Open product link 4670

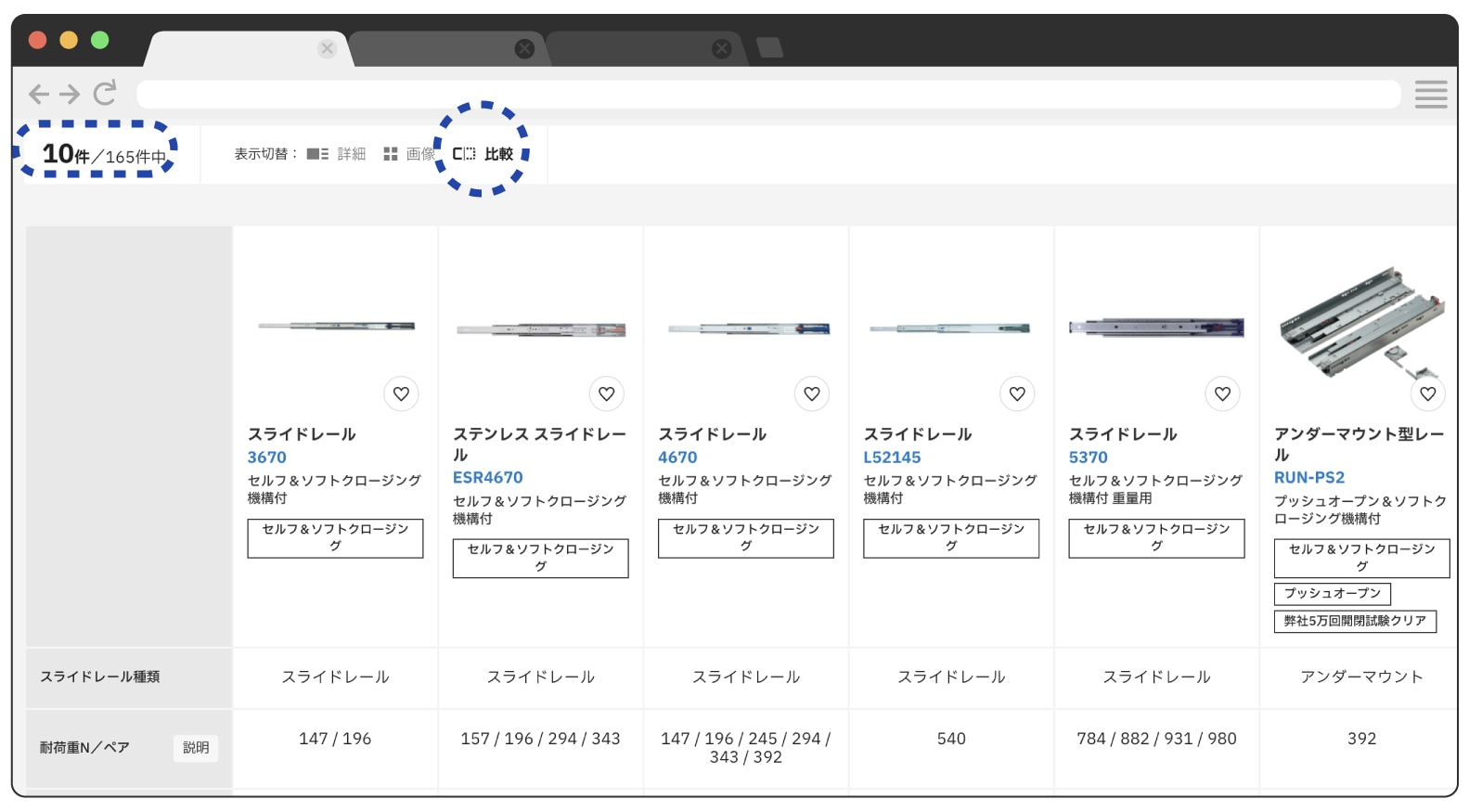pos(677,458)
